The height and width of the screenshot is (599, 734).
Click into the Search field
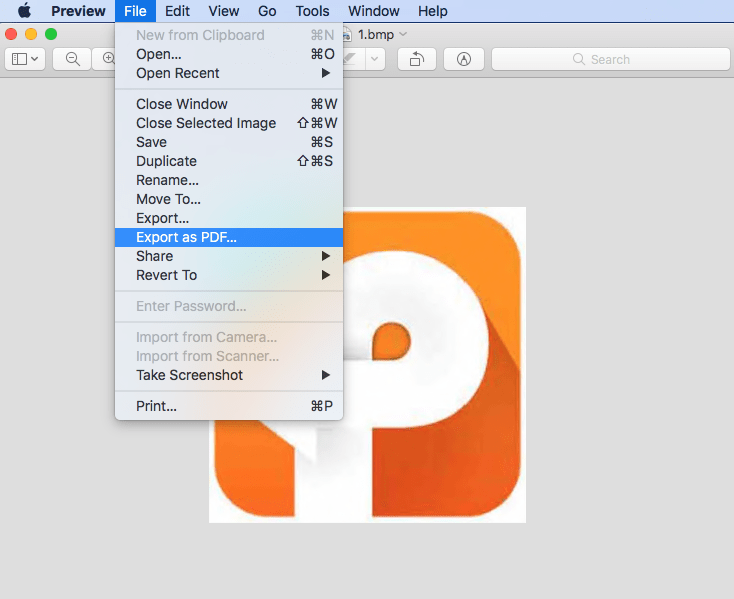tap(610, 59)
